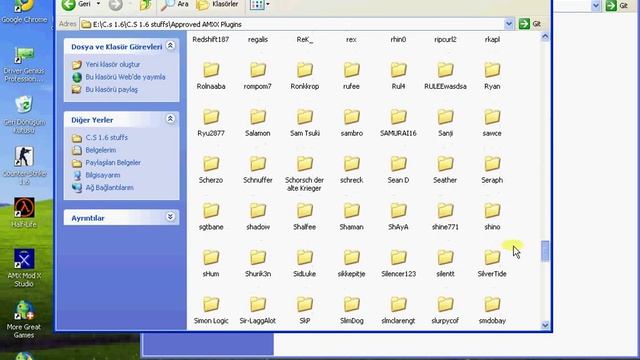Expand the Ayrıntılar panel
Screen dimensions: 640x360
tap(170, 217)
